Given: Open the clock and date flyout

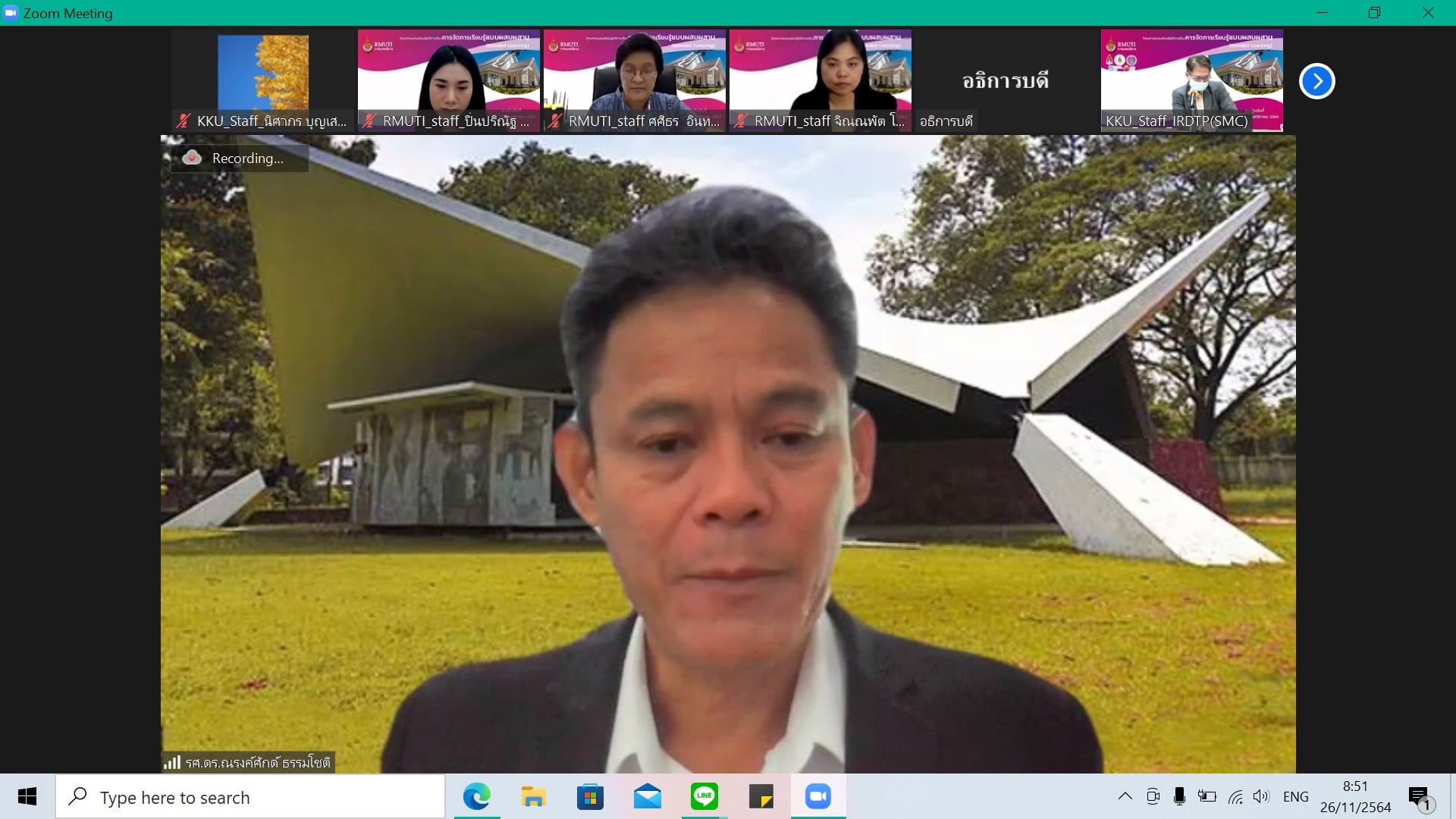Looking at the screenshot, I should [x=1355, y=796].
